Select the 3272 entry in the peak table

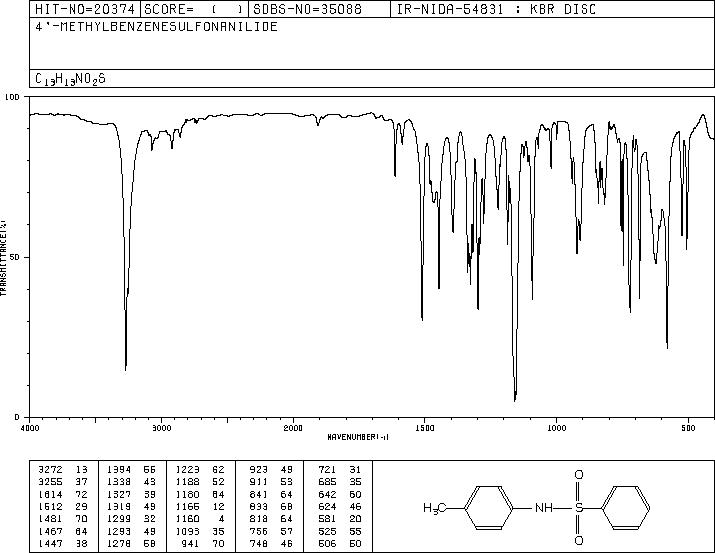[49, 468]
